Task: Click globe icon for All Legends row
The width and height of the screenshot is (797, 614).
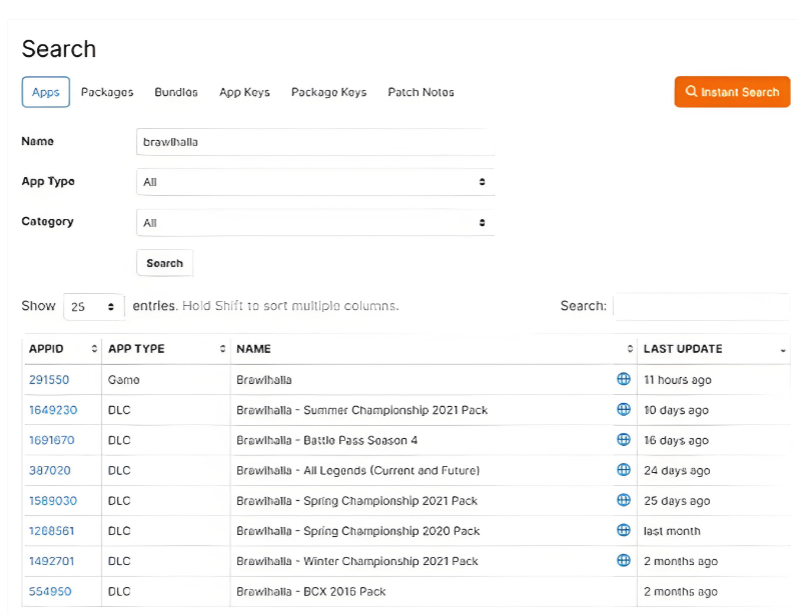Action: pos(623,470)
